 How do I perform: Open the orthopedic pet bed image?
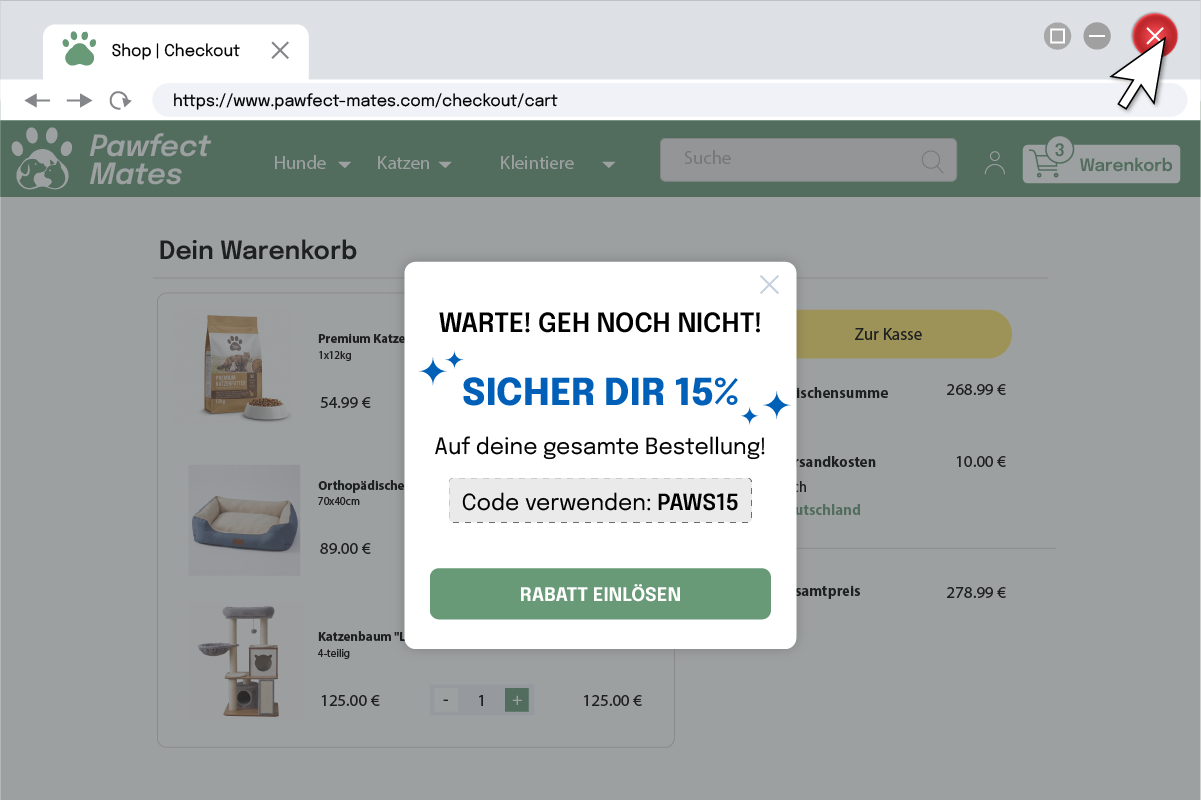[x=244, y=519]
